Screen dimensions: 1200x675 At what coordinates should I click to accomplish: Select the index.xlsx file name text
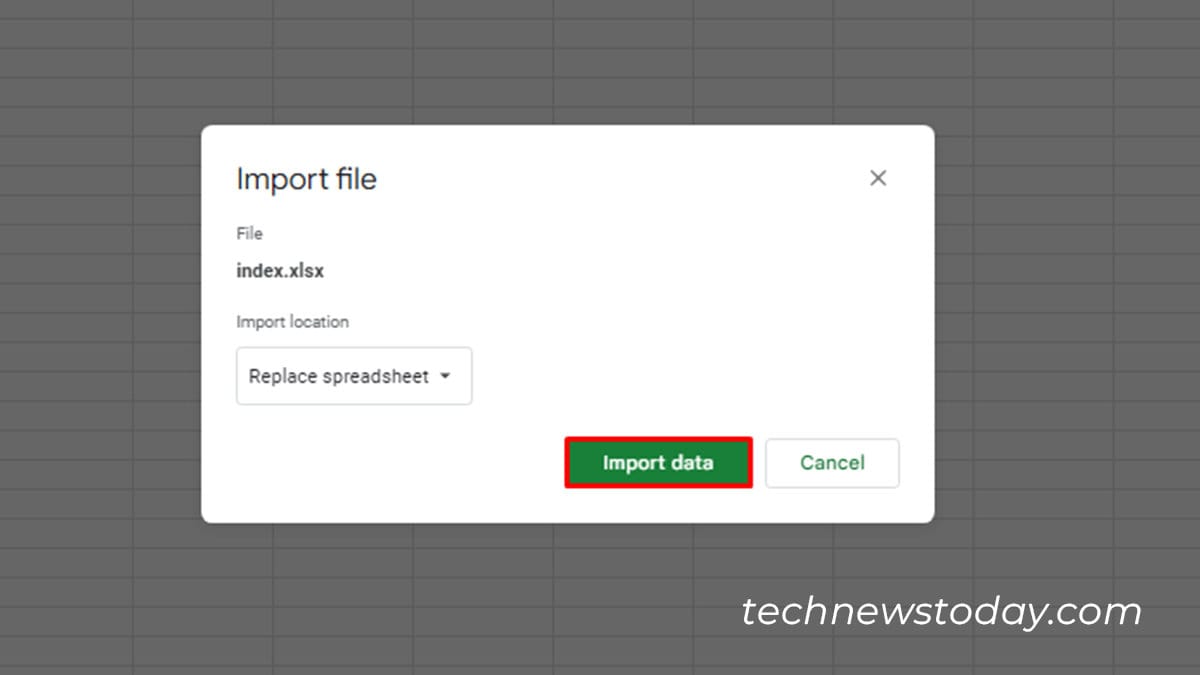pyautogui.click(x=280, y=270)
